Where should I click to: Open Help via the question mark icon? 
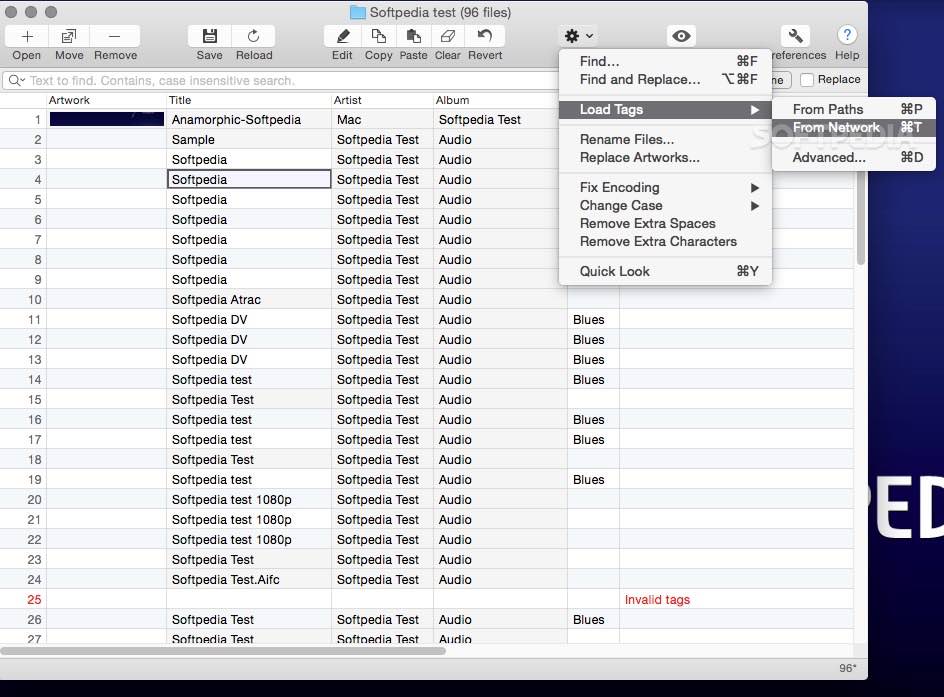(x=847, y=36)
